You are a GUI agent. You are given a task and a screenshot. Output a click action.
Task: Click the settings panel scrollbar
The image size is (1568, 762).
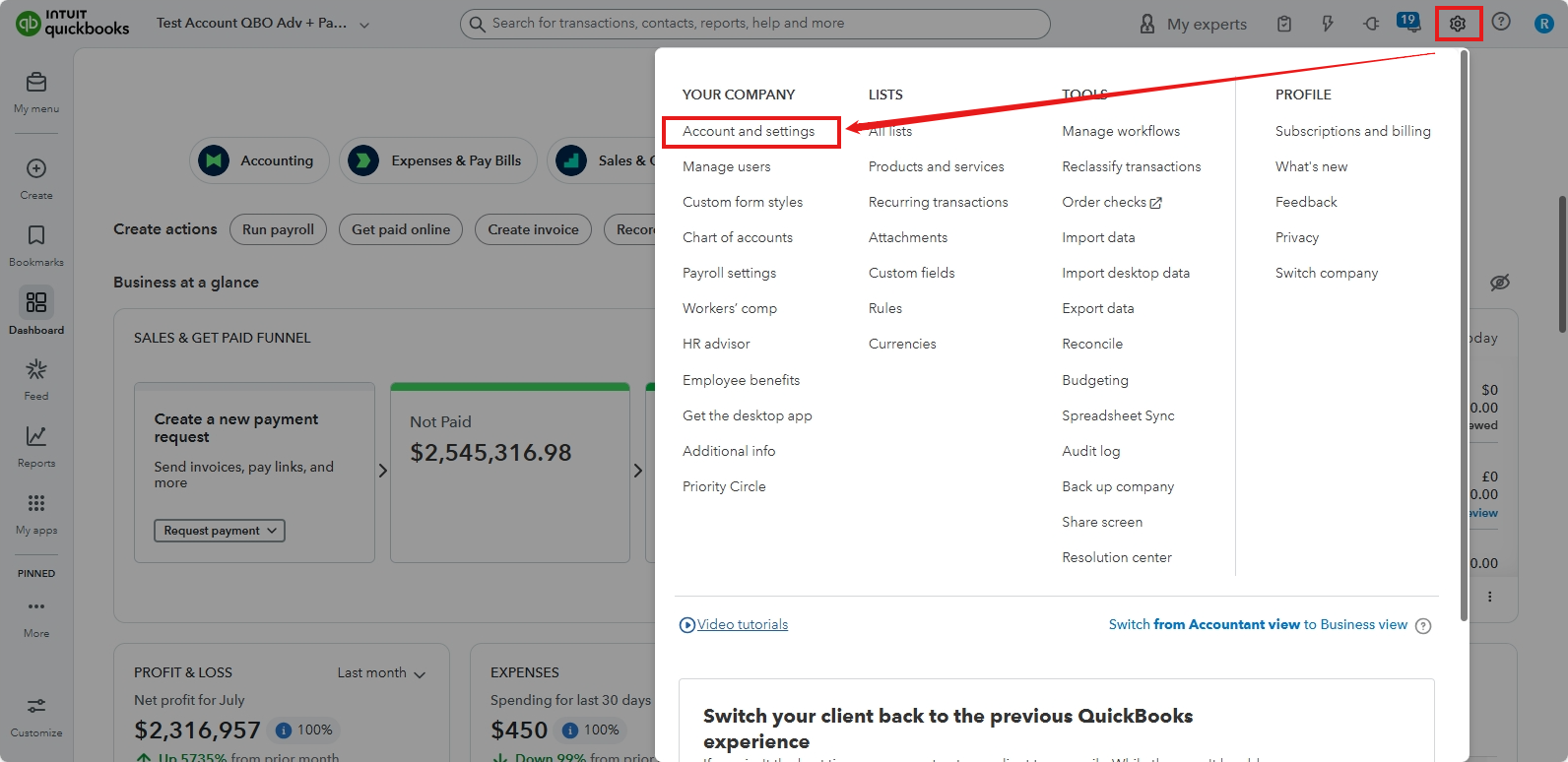(x=1464, y=335)
